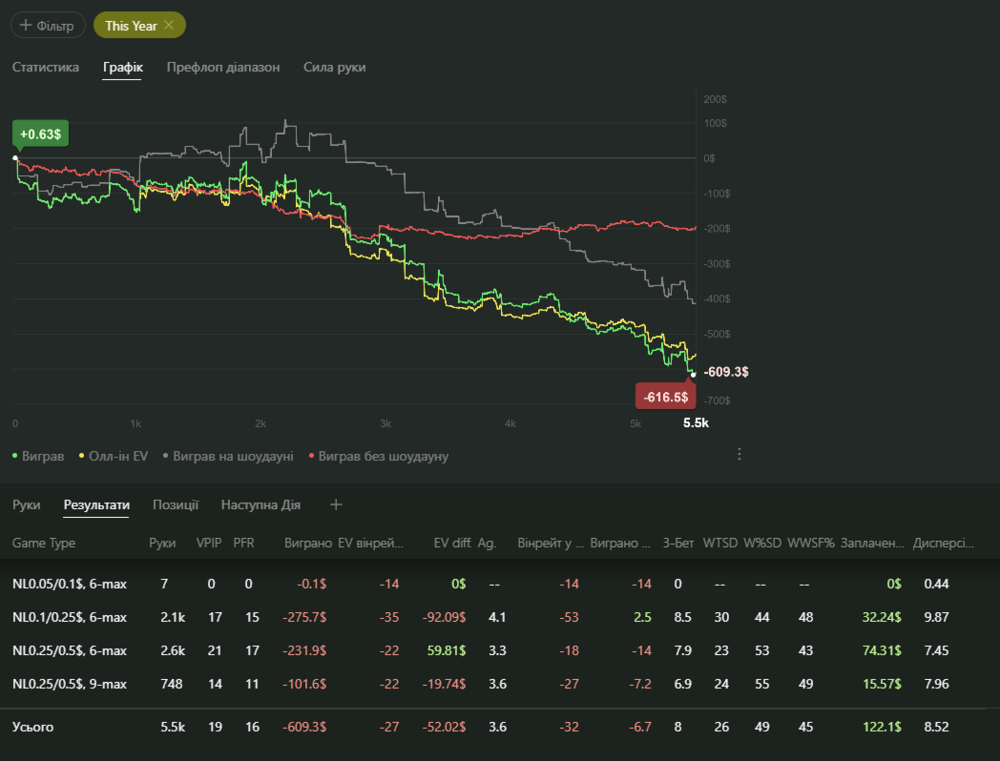Switch to the Руки bottom tab
Viewport: 1000px width, 761px height.
click(x=26, y=505)
